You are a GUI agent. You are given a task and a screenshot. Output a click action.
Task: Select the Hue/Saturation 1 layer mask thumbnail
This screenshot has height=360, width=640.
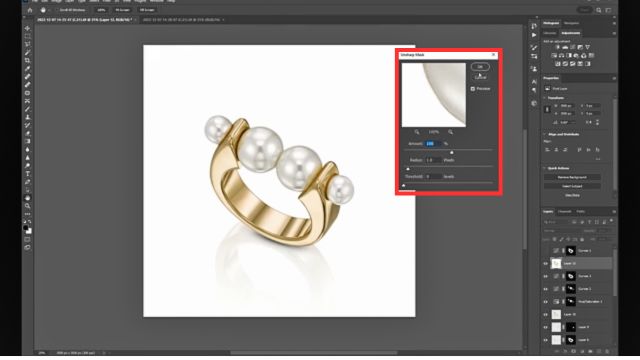(571, 302)
